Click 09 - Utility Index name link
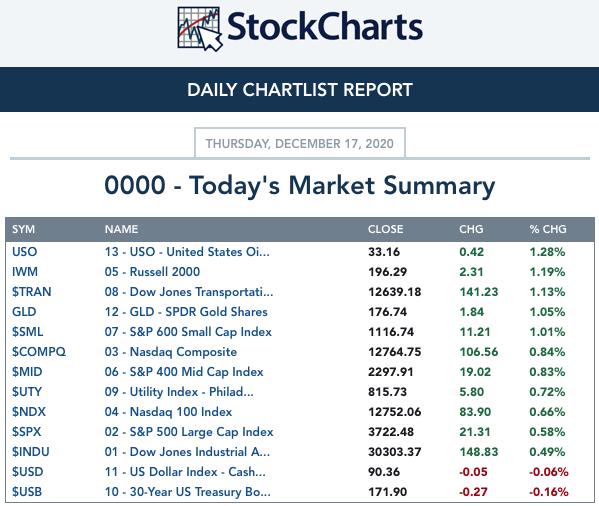This screenshot has width=599, height=506. click(x=179, y=392)
